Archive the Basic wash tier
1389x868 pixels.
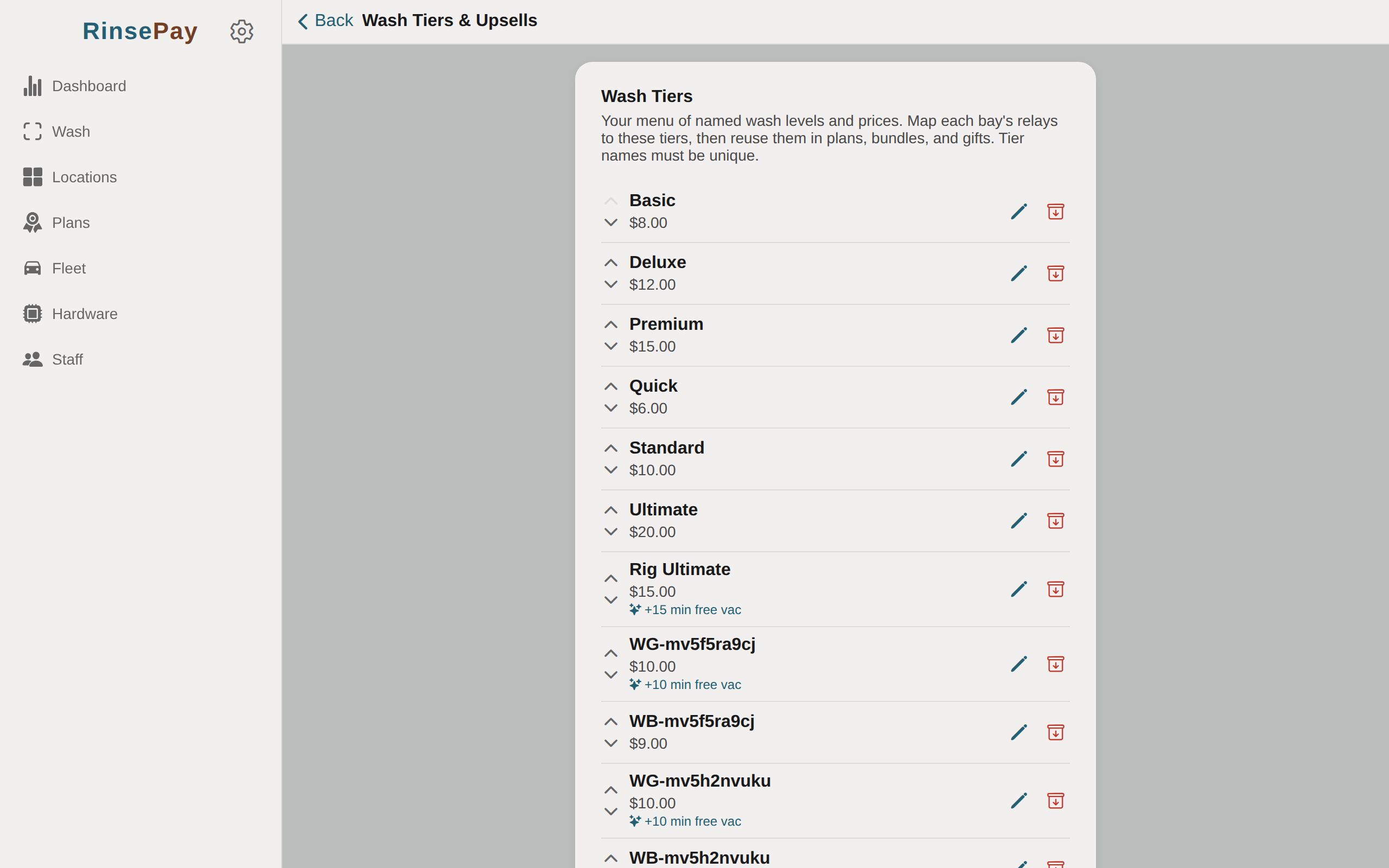pos(1055,212)
